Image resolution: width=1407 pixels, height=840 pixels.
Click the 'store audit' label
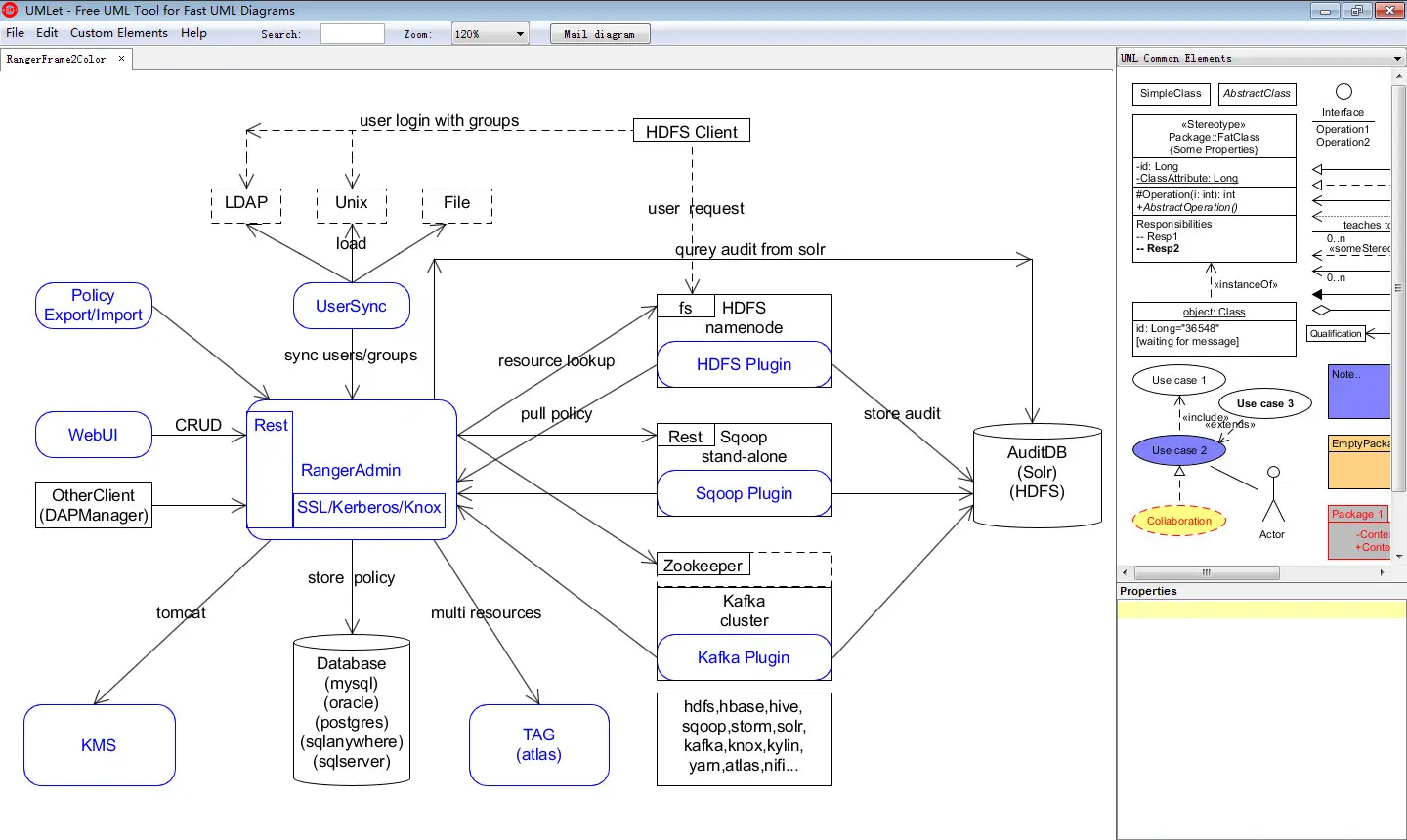coord(902,414)
